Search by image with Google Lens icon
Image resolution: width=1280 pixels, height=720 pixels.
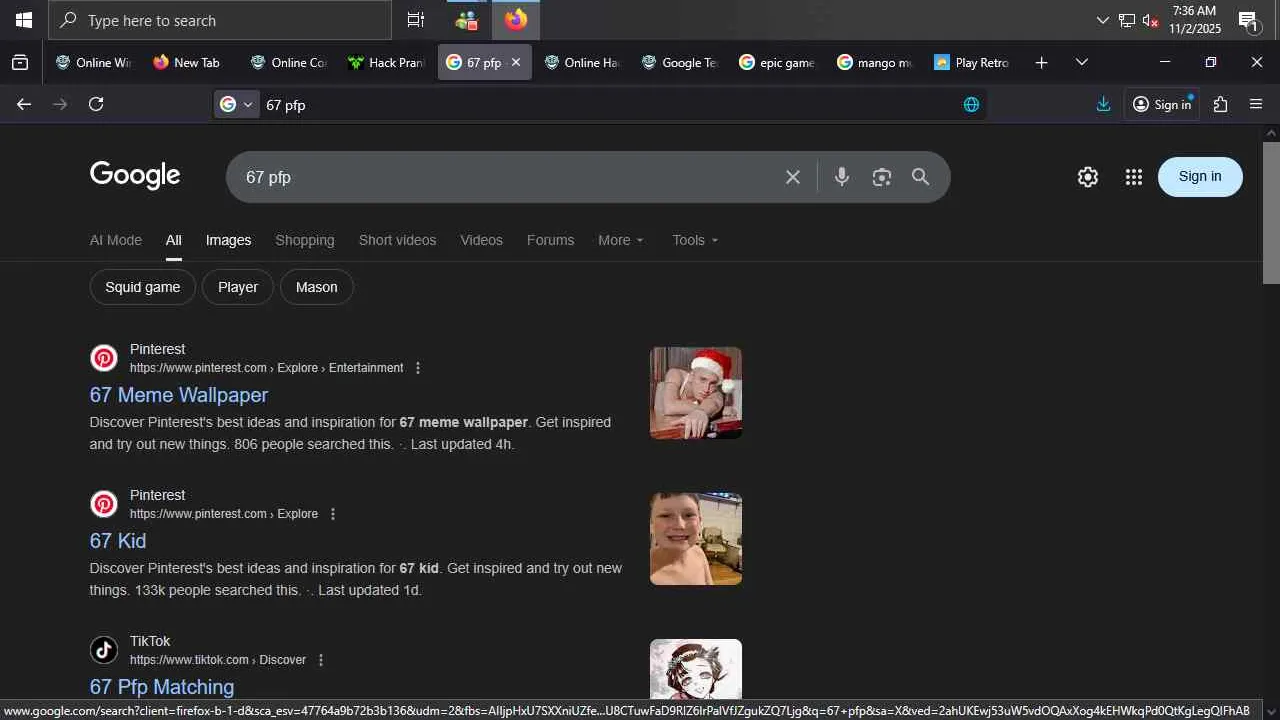[881, 177]
